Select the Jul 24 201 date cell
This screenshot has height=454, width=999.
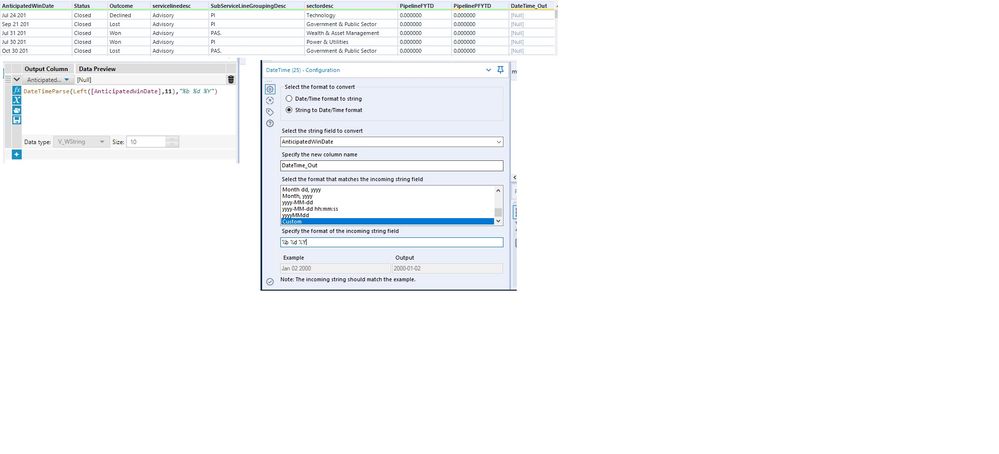36,15
